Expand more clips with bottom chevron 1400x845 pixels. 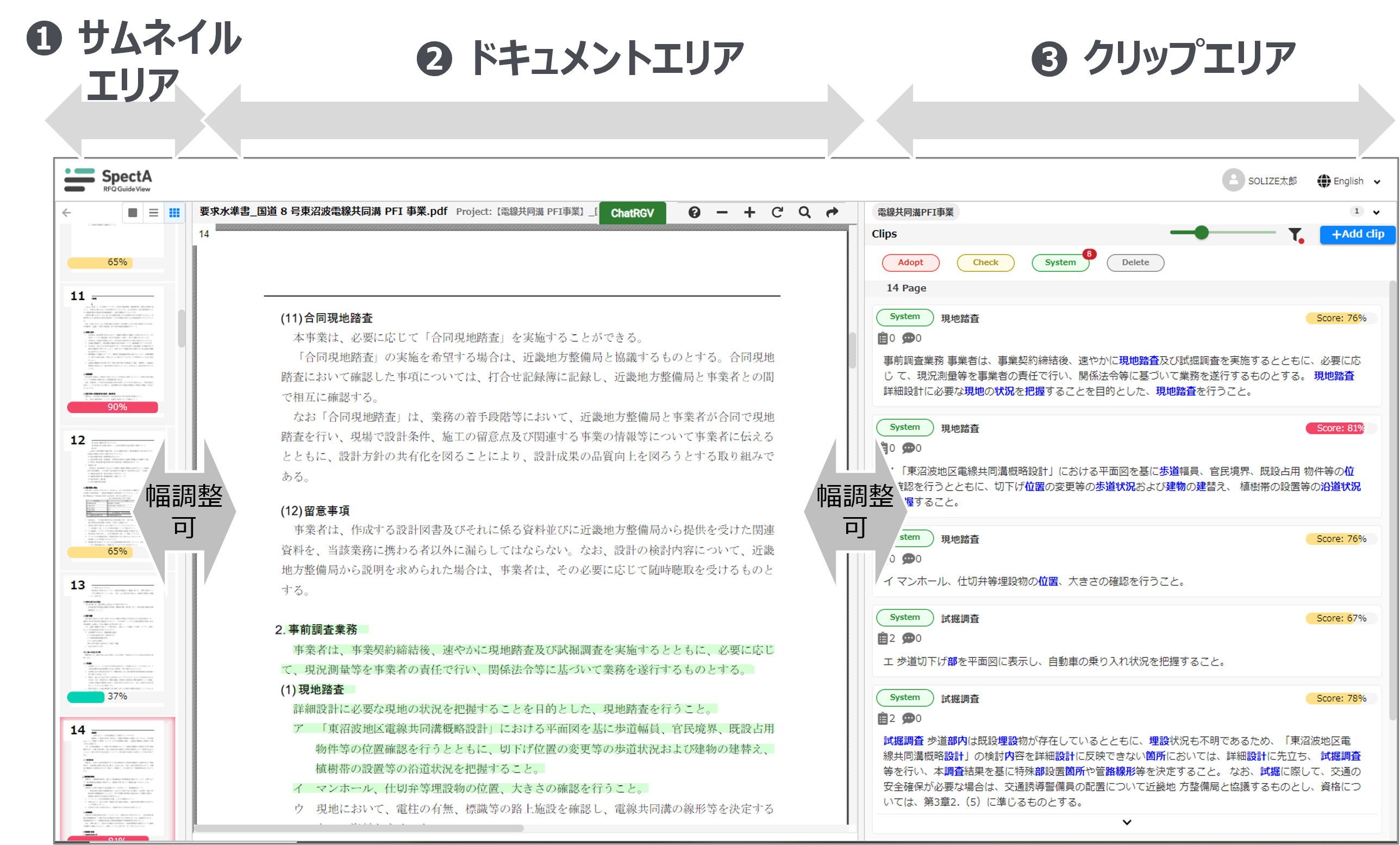coord(1127,822)
